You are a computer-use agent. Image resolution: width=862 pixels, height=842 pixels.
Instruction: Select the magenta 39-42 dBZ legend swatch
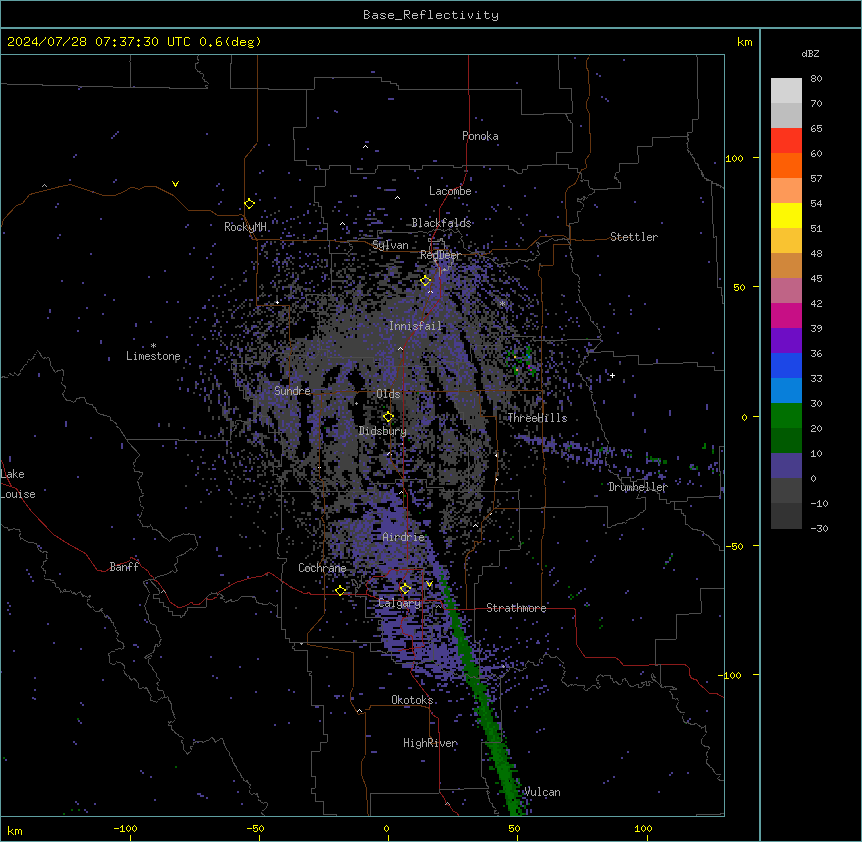coord(786,315)
